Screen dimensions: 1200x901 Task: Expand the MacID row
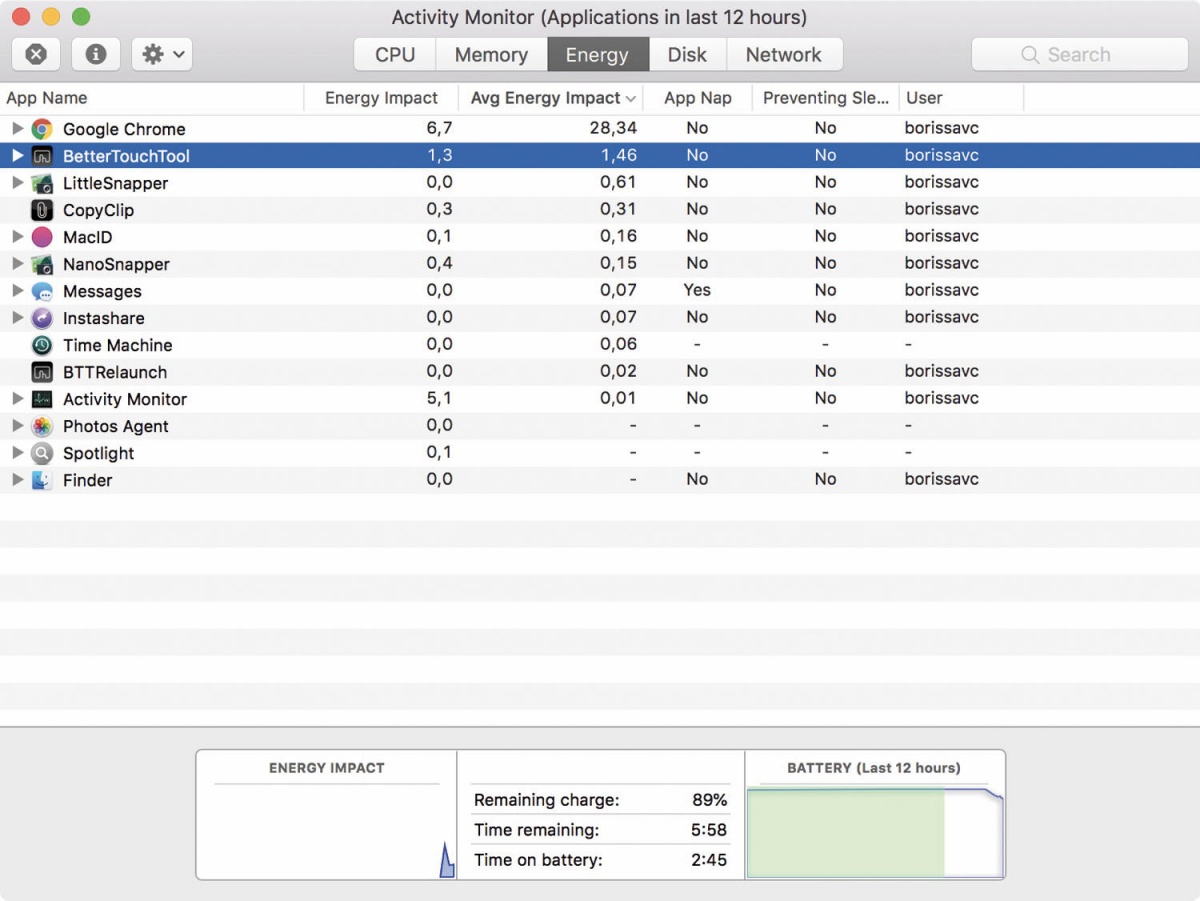click(x=17, y=236)
